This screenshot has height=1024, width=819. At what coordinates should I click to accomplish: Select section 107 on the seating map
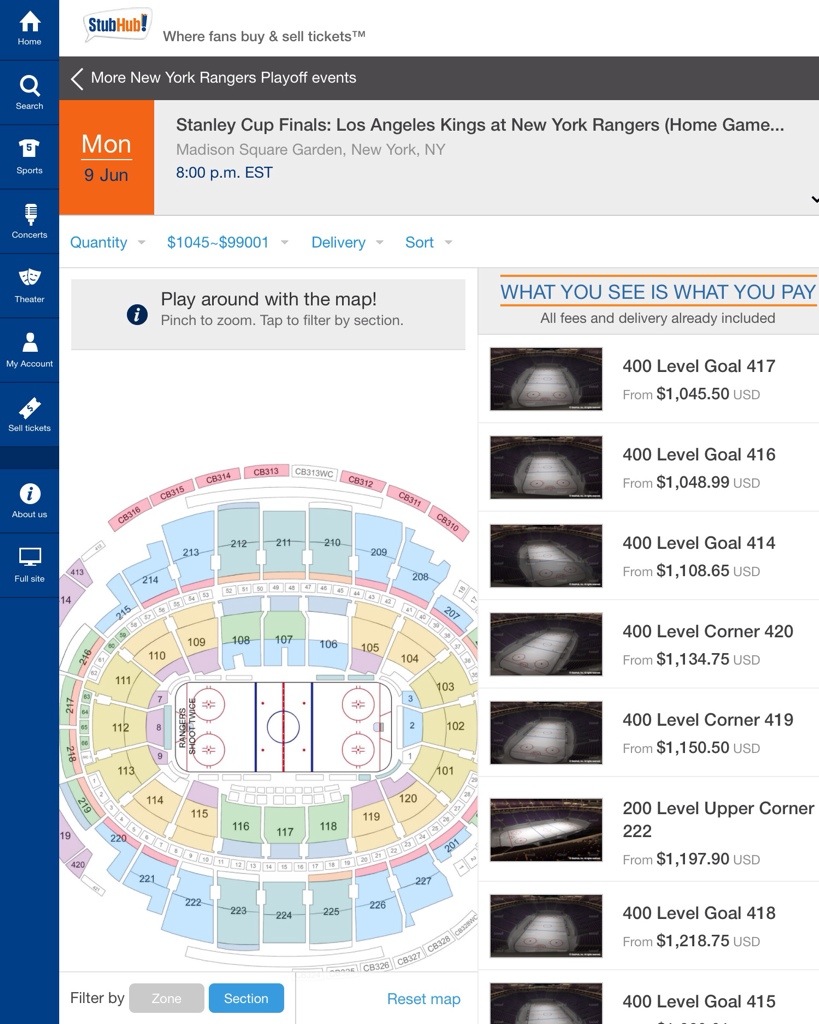point(284,639)
